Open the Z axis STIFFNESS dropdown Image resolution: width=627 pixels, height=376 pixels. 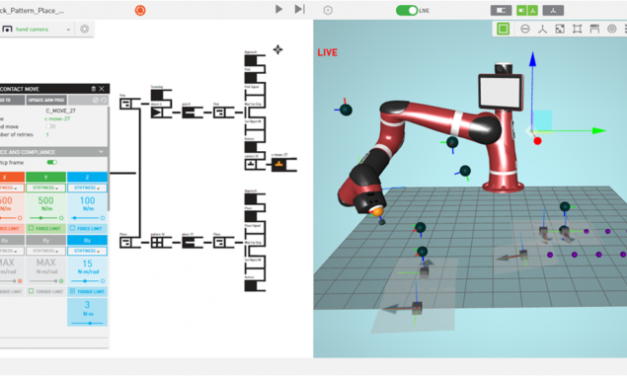pos(87,188)
